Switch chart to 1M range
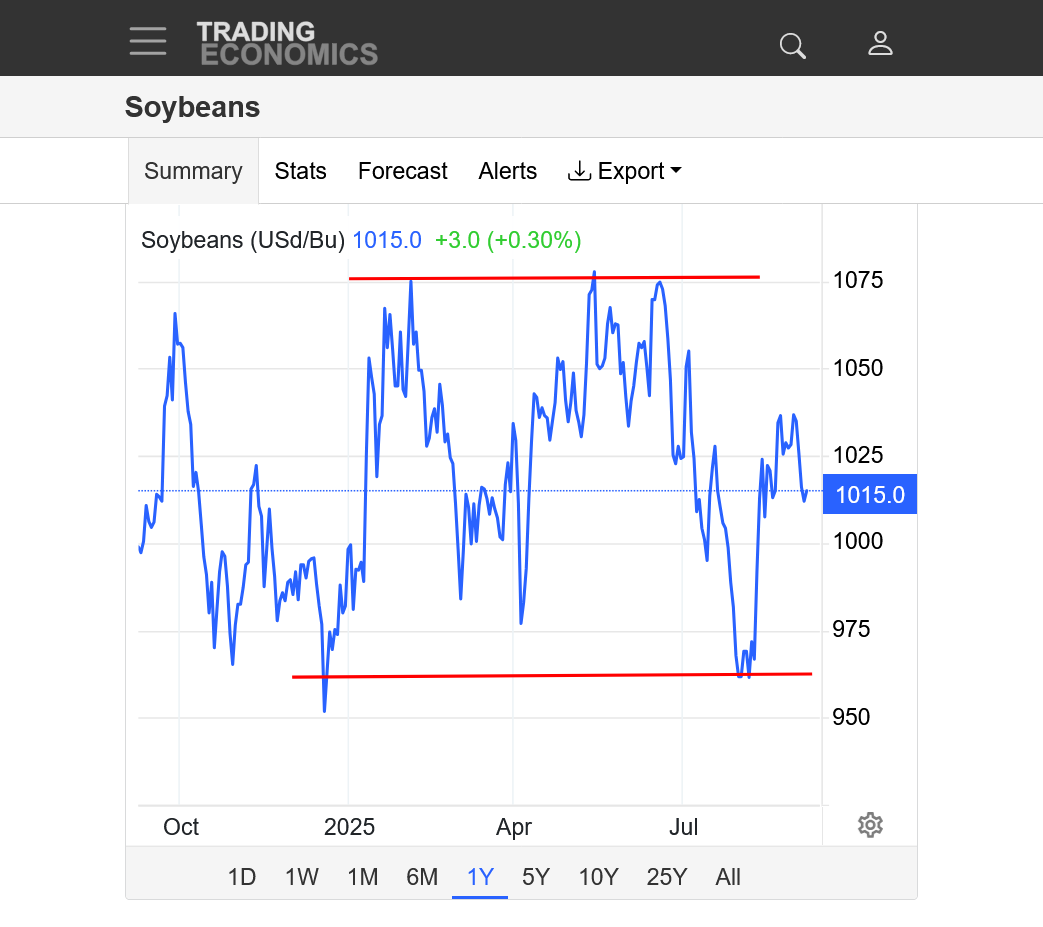Screen dimensions: 1043x927 click(363, 877)
